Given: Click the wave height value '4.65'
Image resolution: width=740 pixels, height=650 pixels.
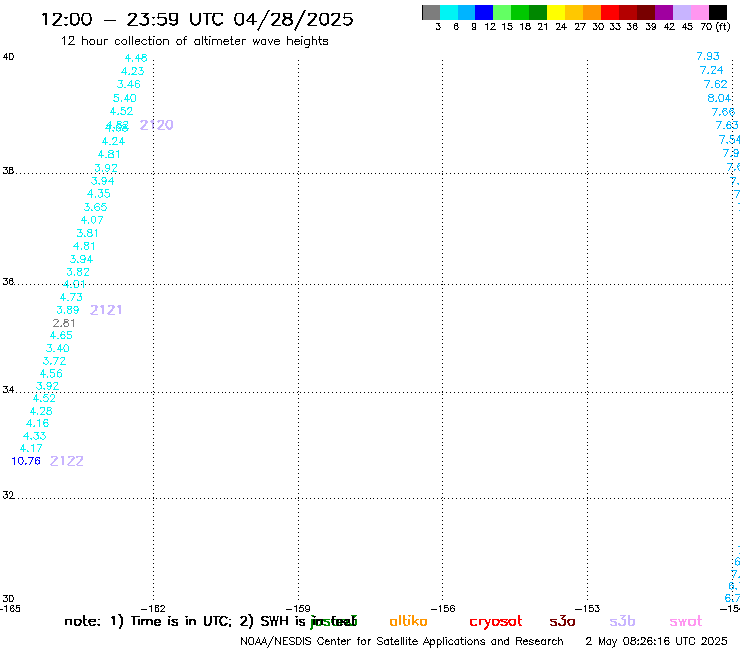Looking at the screenshot, I should click(61, 336).
